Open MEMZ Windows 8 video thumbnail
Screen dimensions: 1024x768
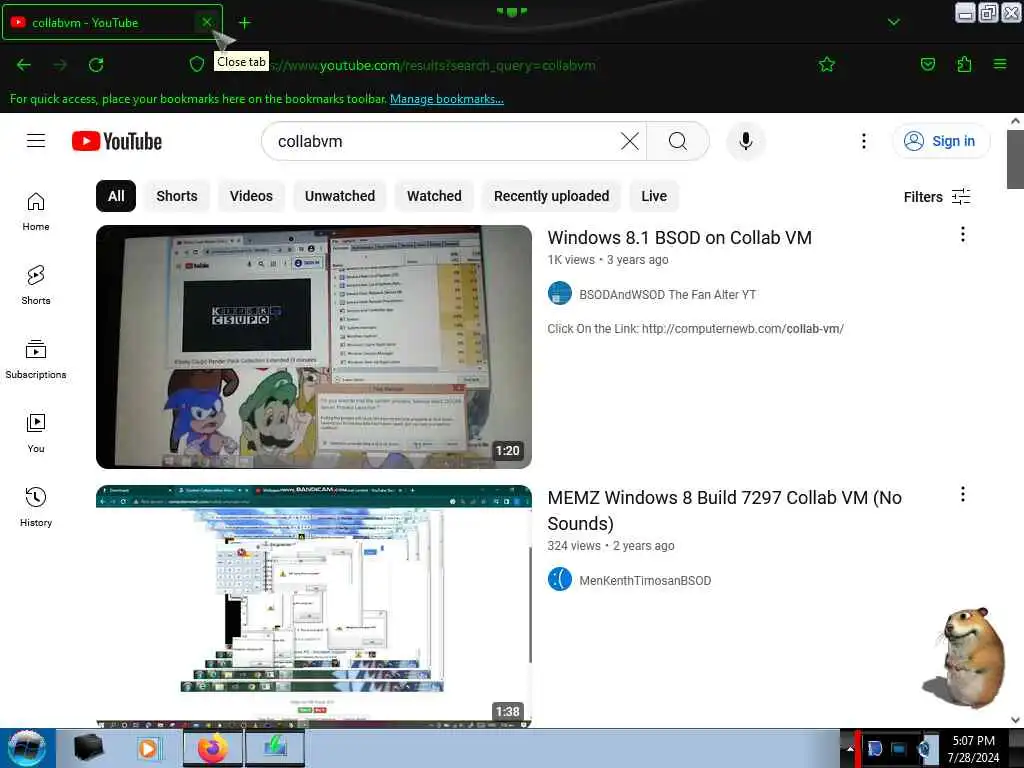(313, 605)
